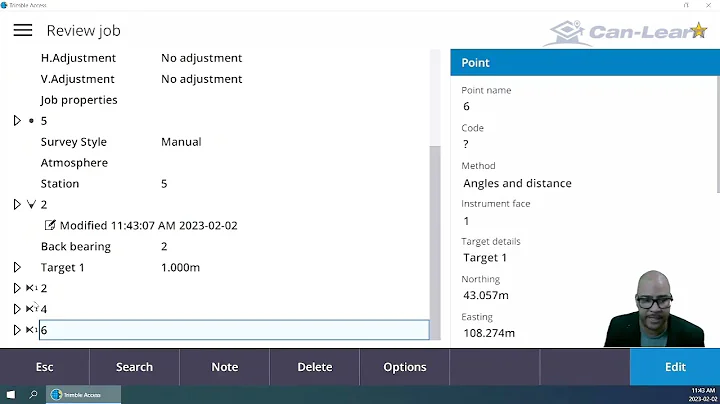Screen dimensions: 720x404
Task: Open the Options softkey
Action: (x=405, y=367)
